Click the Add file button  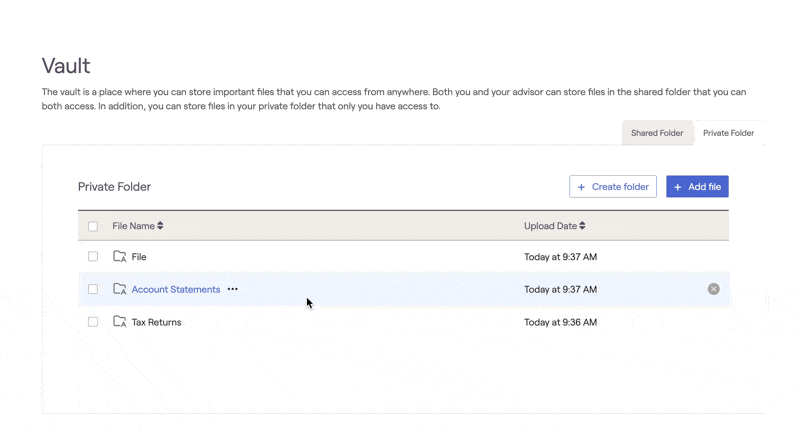pyautogui.click(x=697, y=187)
